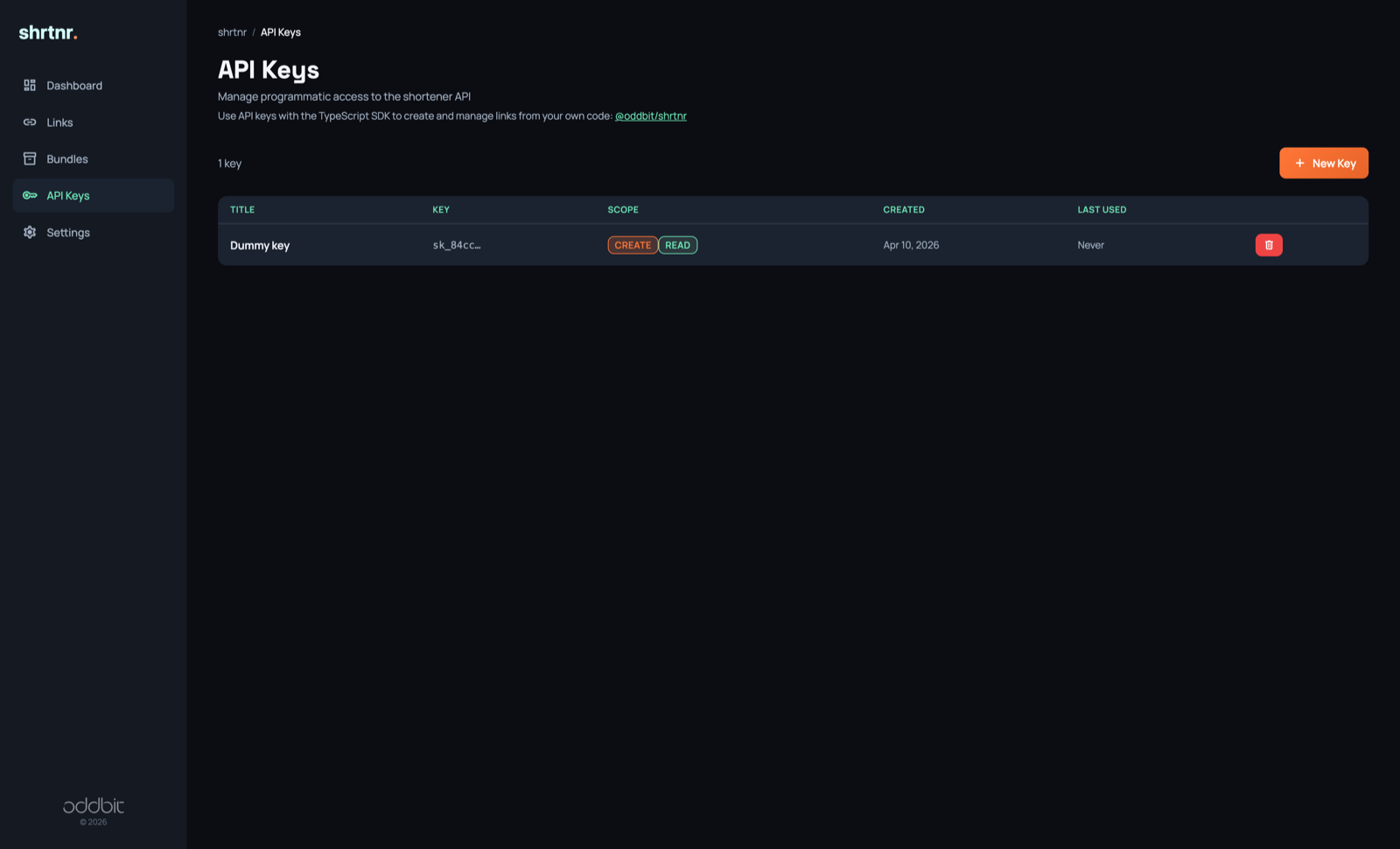
Task: Click the oddbit logo at sidebar bottom
Action: click(94, 805)
